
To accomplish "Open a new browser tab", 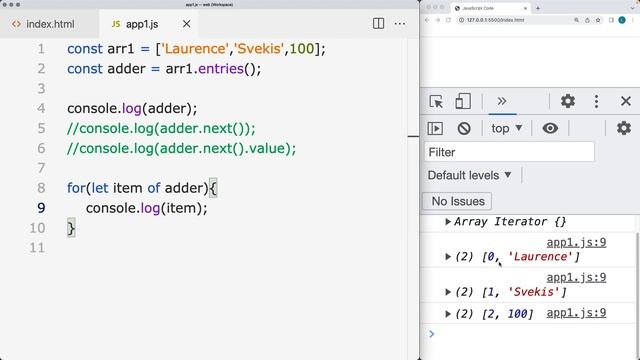I will click(538, 8).
